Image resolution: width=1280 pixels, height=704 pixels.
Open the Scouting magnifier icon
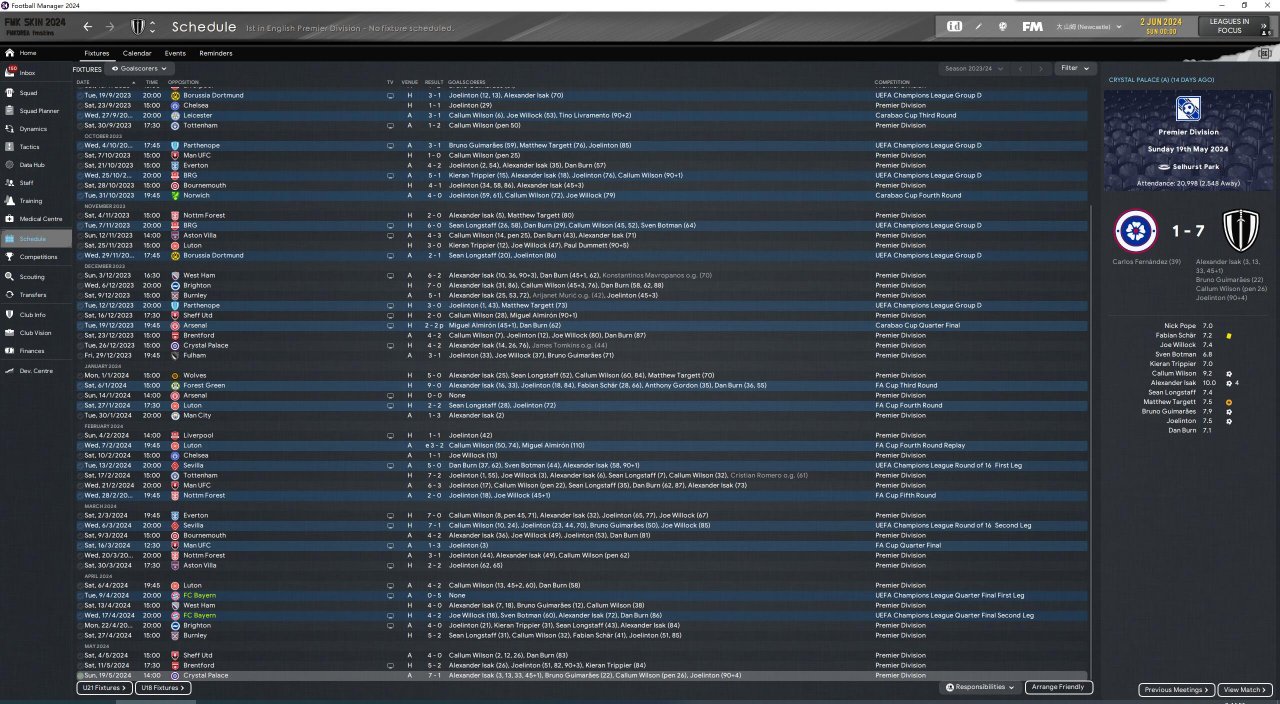point(10,277)
